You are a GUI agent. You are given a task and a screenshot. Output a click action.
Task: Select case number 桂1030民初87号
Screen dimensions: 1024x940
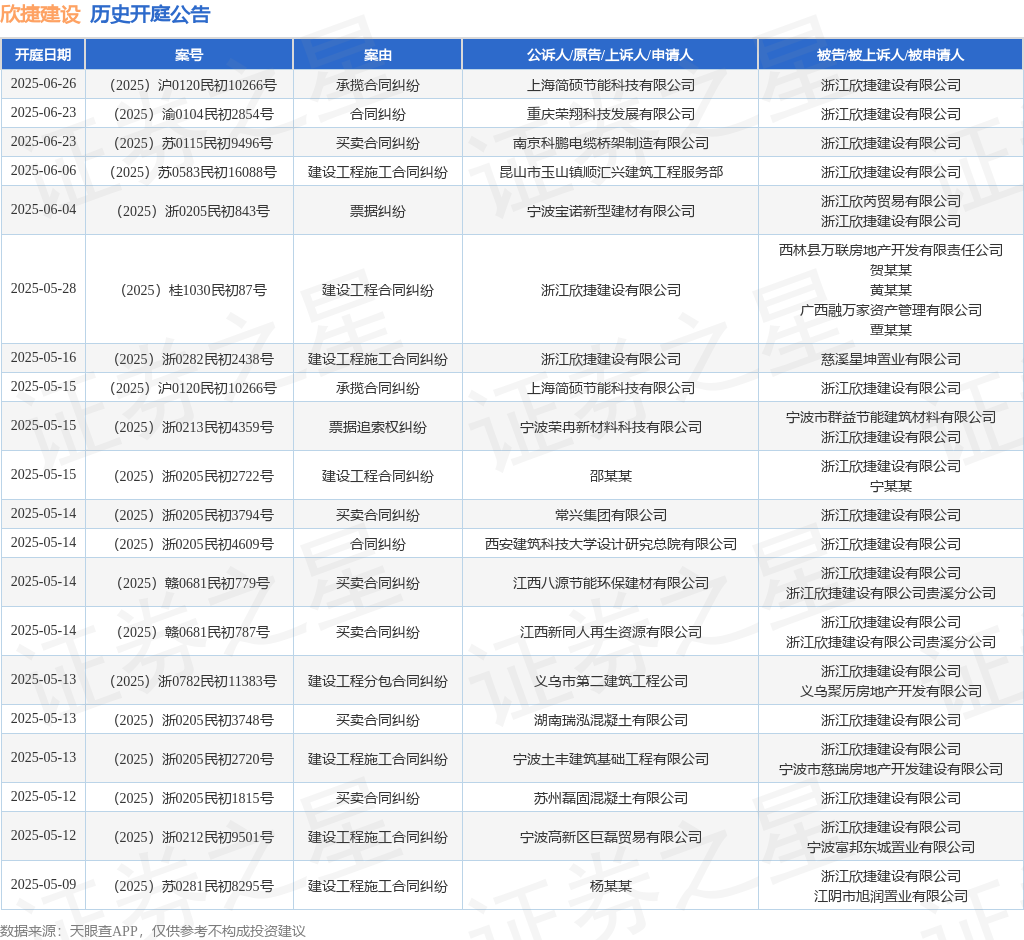[x=193, y=290]
